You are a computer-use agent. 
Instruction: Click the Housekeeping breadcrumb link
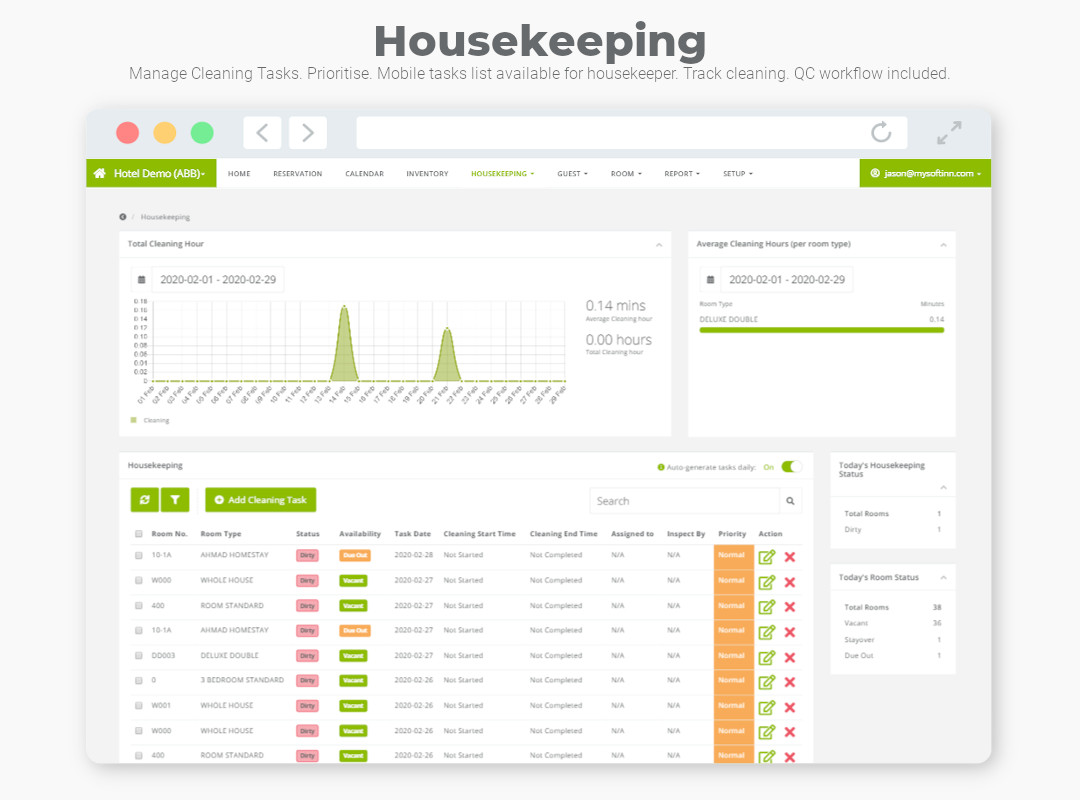pos(165,217)
